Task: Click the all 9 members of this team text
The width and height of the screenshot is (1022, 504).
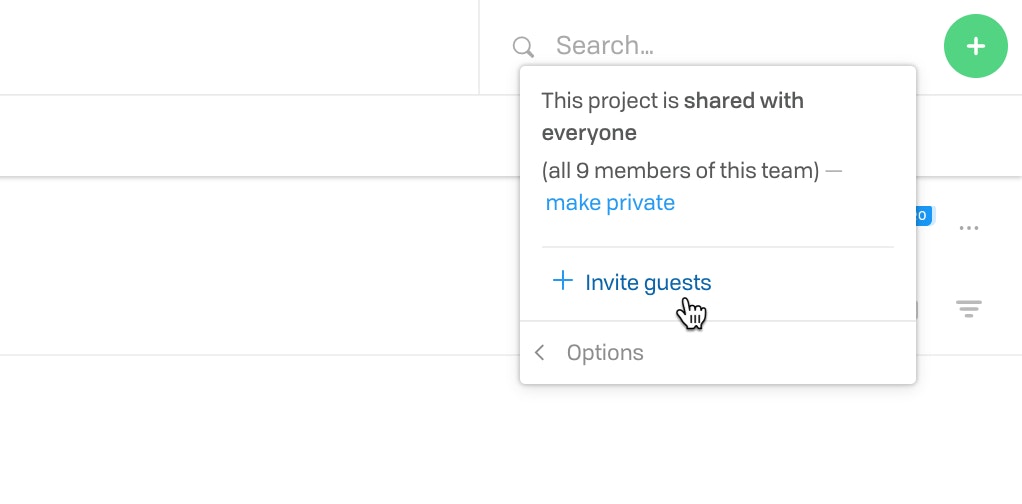Action: [x=680, y=171]
